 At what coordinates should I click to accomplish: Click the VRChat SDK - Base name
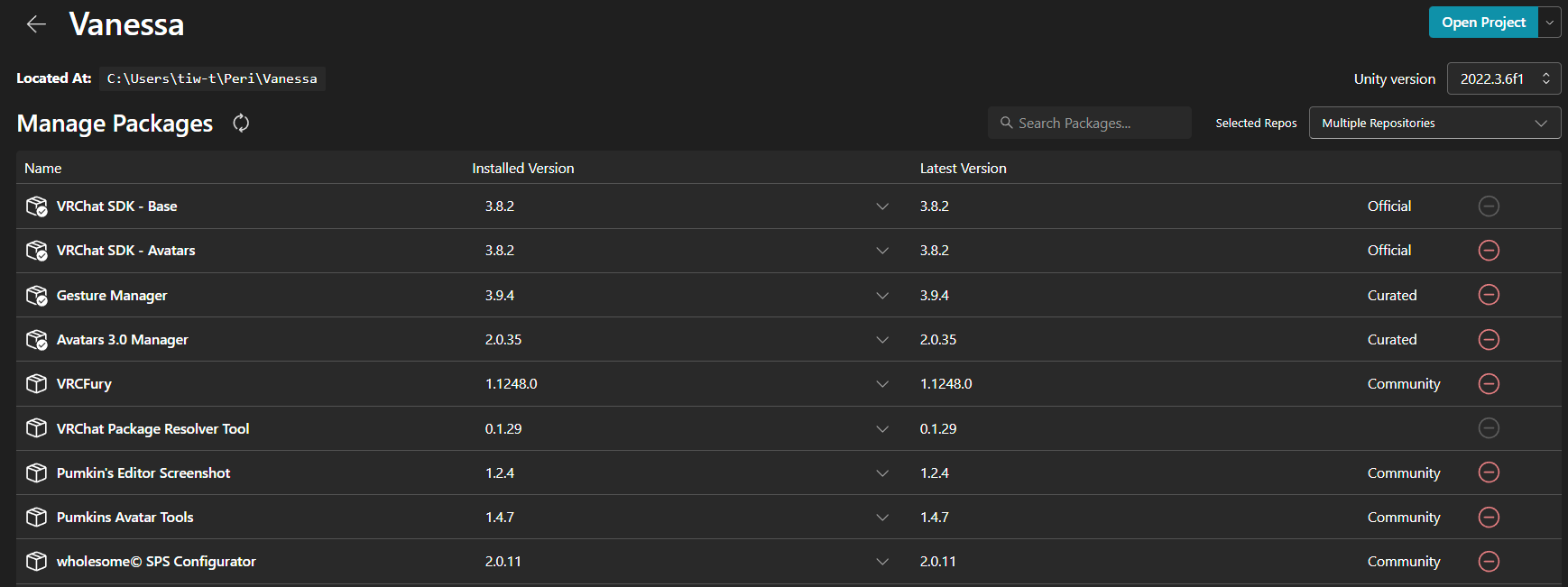click(x=116, y=206)
